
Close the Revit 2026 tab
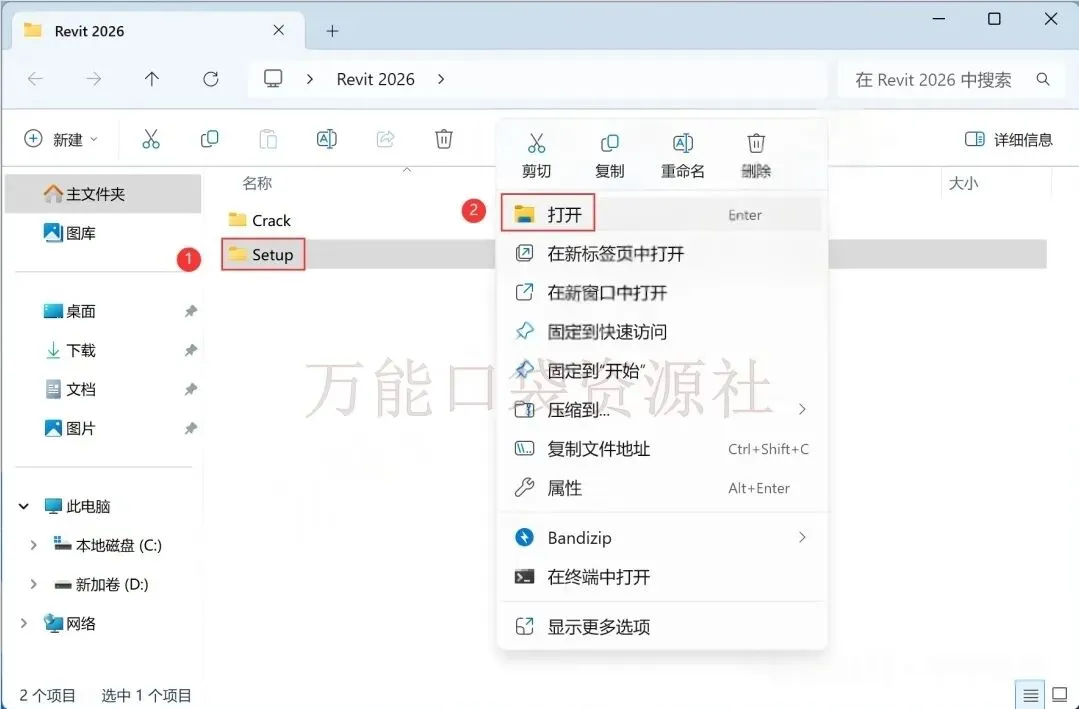pos(279,30)
